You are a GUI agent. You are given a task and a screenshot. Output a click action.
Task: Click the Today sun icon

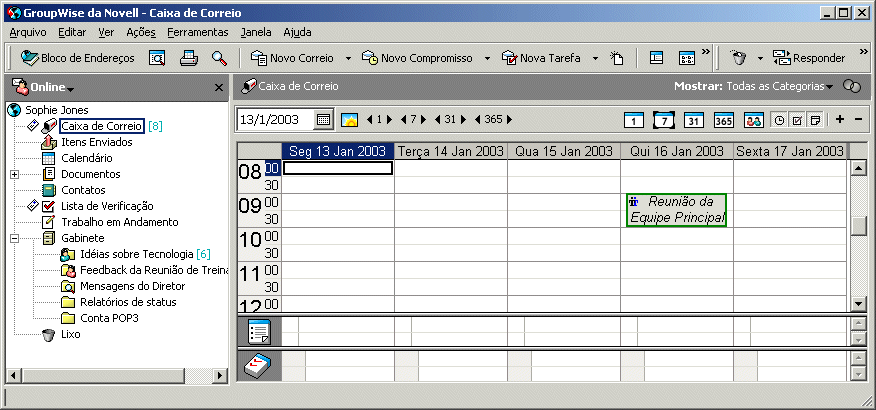pos(349,120)
